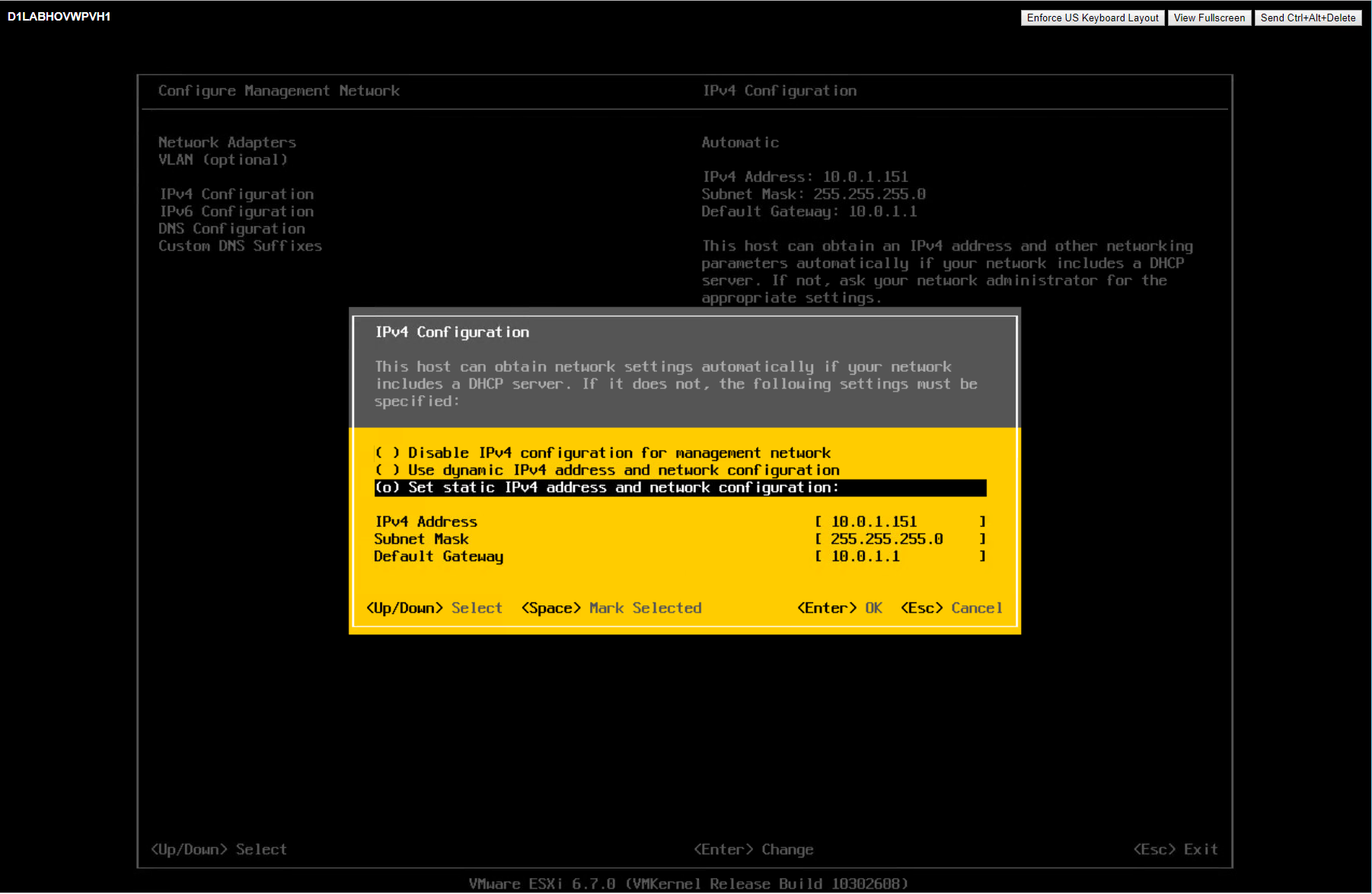Click View Fullscreen button

[1208, 18]
